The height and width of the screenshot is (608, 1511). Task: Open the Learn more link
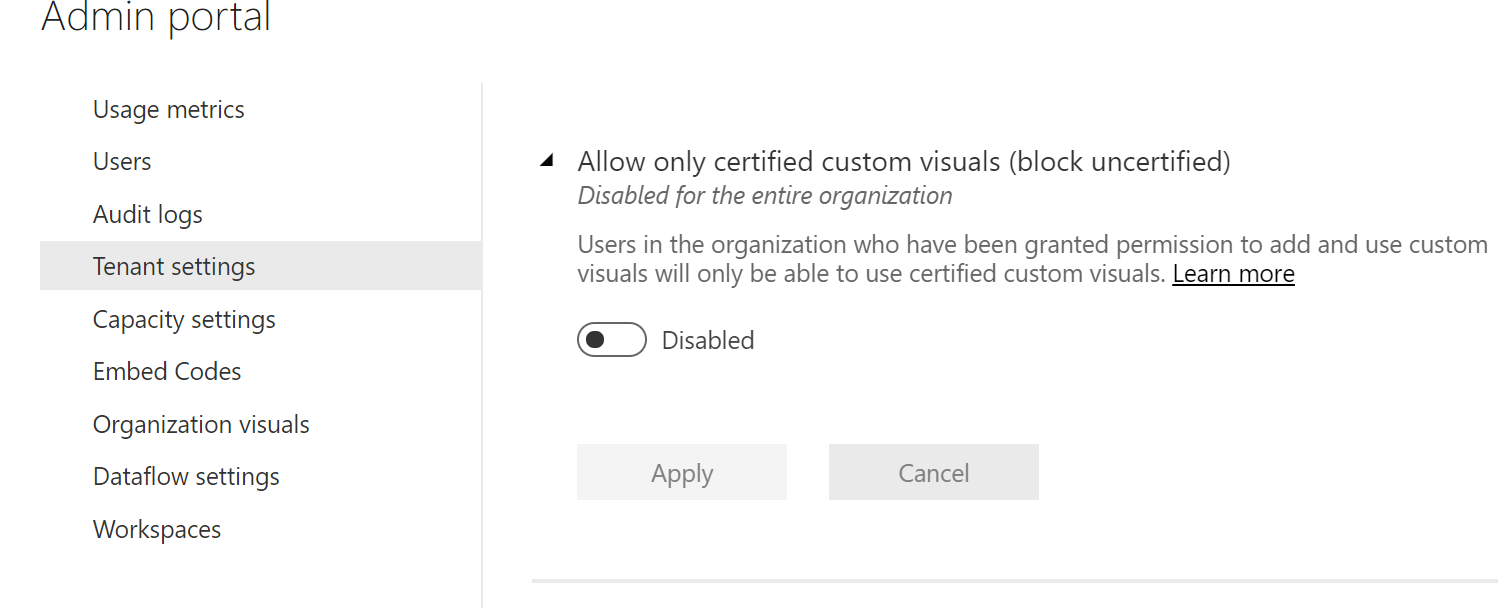click(x=1233, y=274)
